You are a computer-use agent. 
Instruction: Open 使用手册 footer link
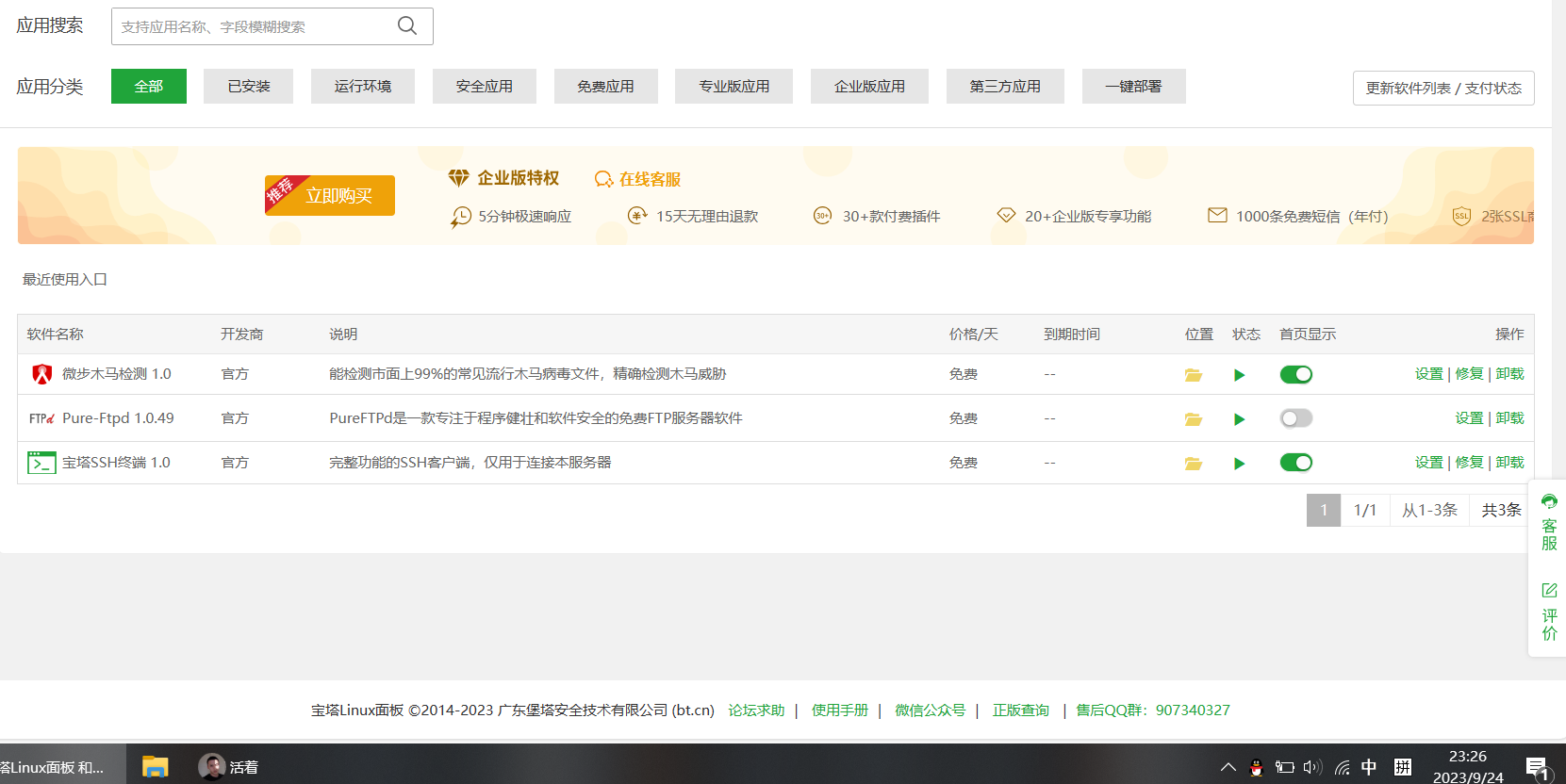pyautogui.click(x=840, y=710)
